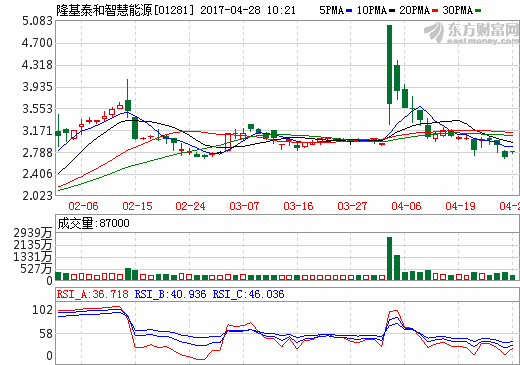Click the 03-16 date axis label

[298, 206]
